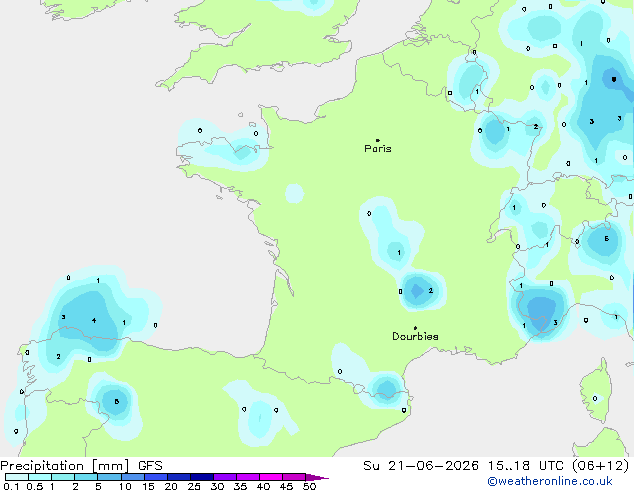Click the Dourbies location dot marker

415,328
